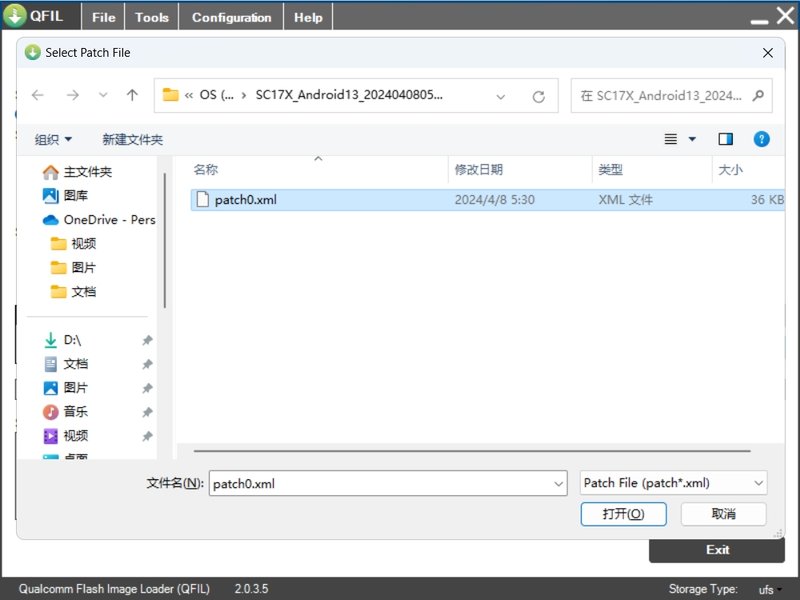Go forward to next folder

[72, 95]
